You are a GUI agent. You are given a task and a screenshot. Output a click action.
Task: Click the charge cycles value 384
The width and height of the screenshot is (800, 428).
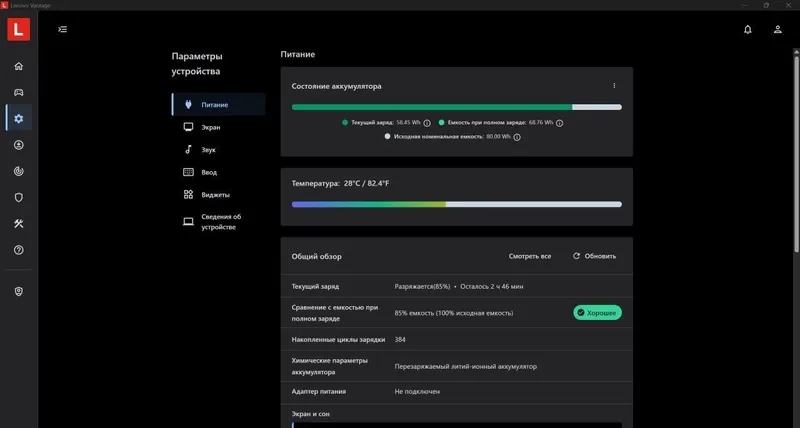click(400, 339)
